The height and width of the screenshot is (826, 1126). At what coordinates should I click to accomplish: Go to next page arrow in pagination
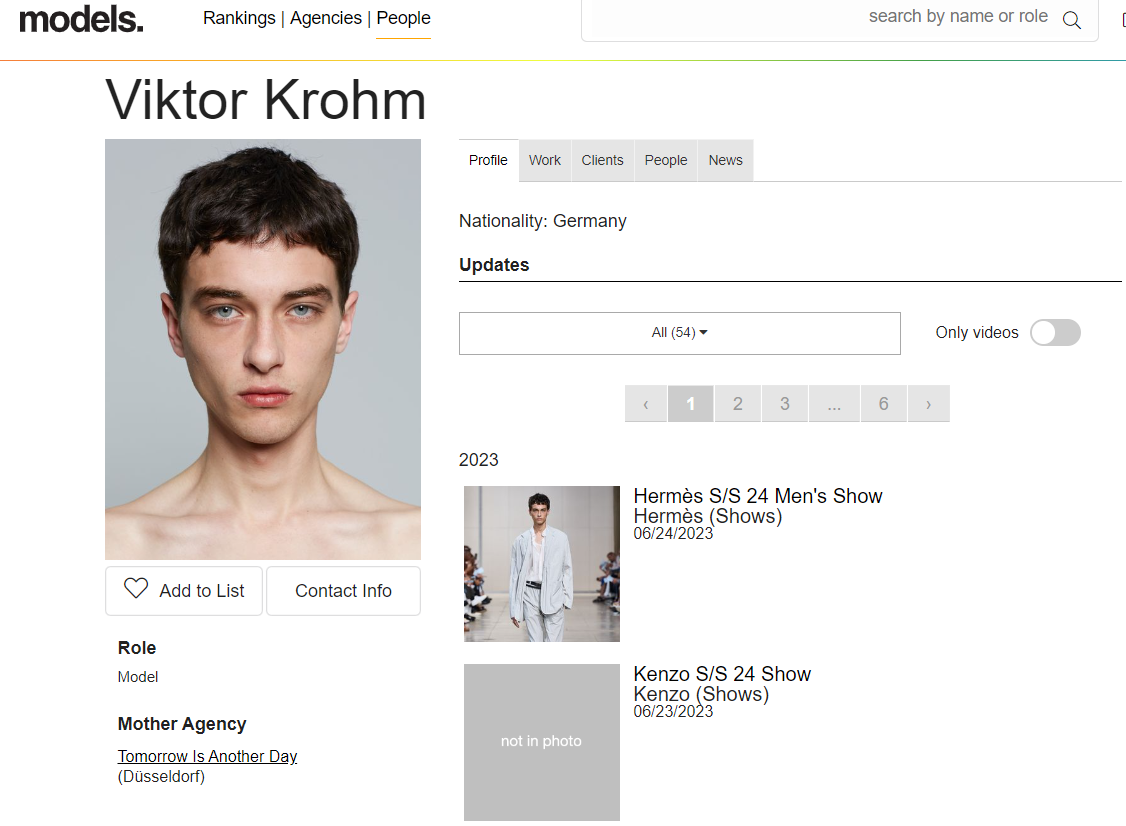929,404
